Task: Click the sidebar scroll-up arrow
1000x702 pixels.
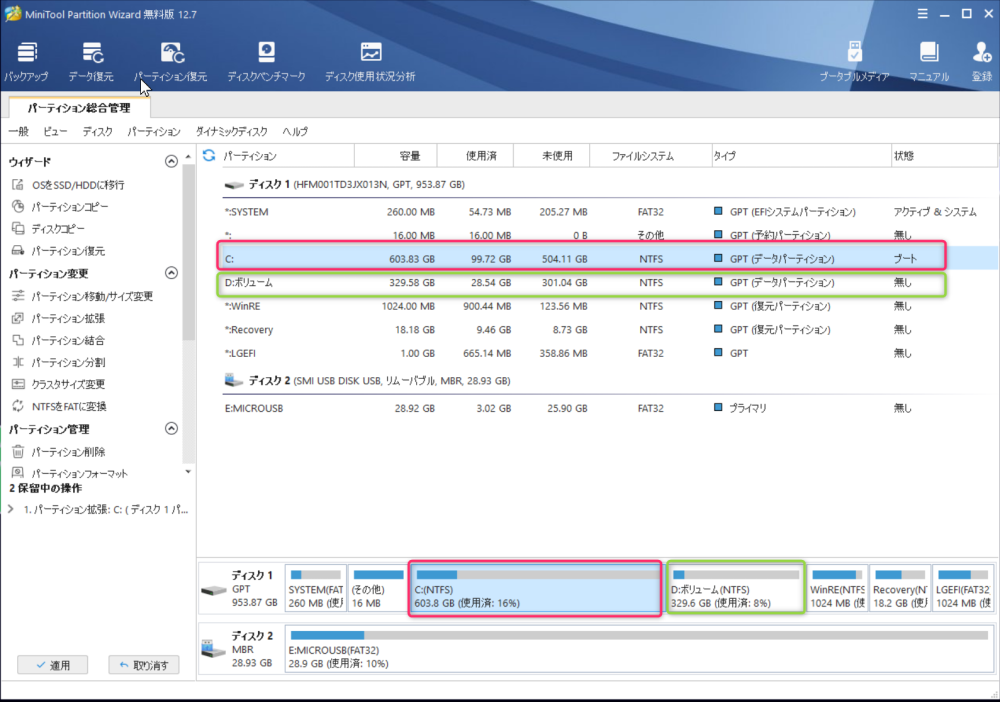Action: click(x=188, y=156)
